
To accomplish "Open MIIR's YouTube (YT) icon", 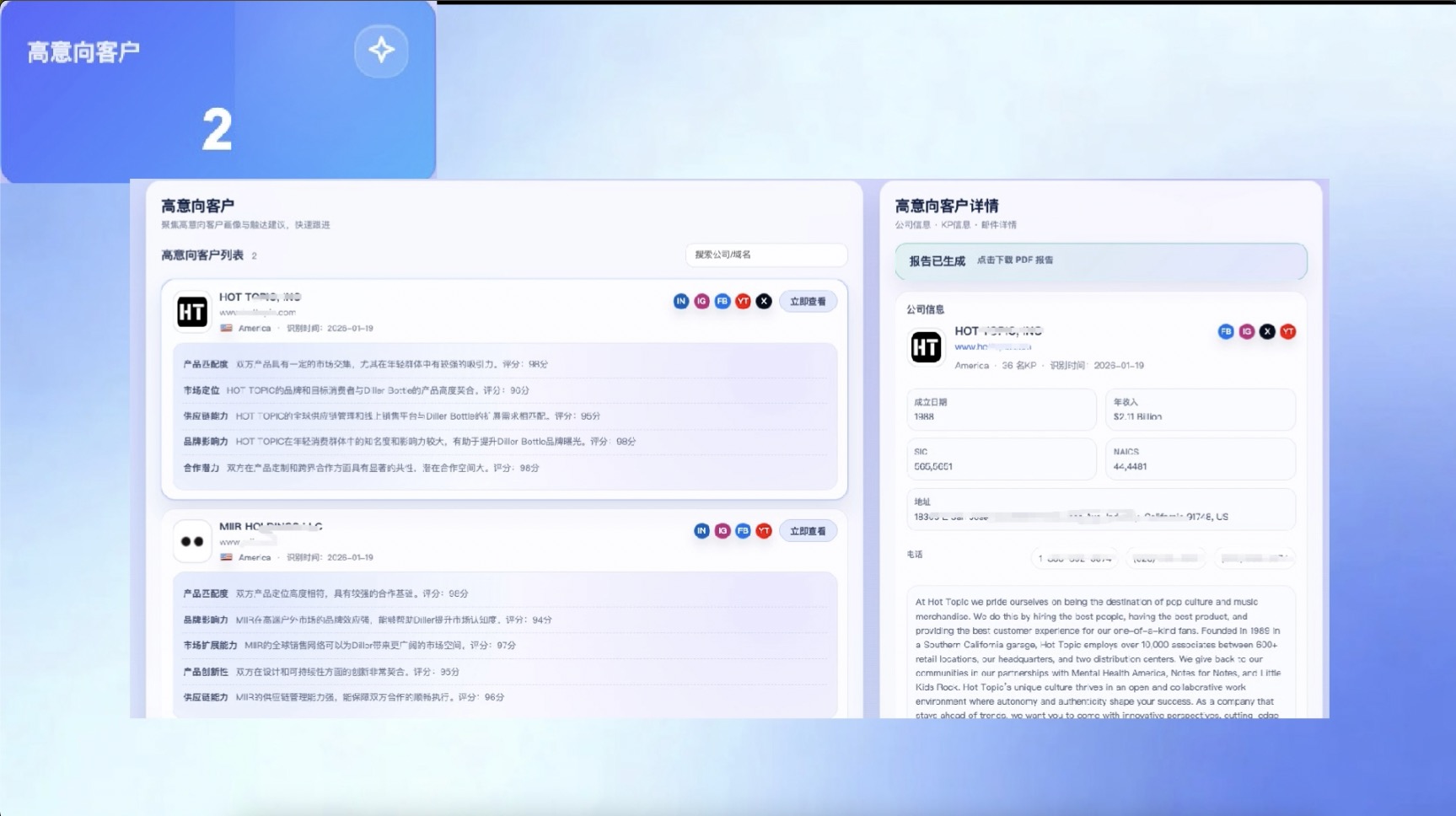I will [x=764, y=531].
